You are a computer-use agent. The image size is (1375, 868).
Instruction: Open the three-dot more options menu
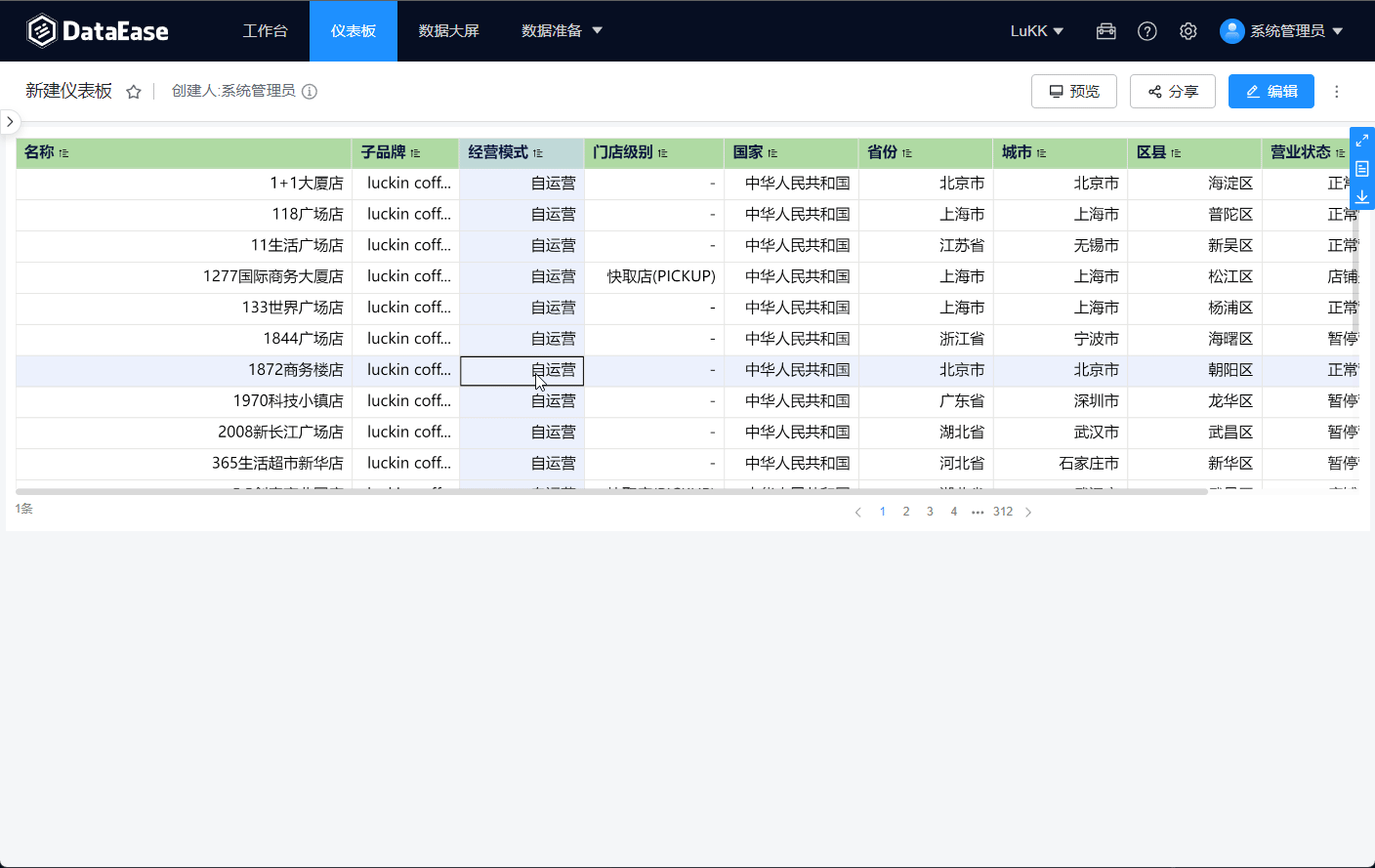click(x=1336, y=91)
